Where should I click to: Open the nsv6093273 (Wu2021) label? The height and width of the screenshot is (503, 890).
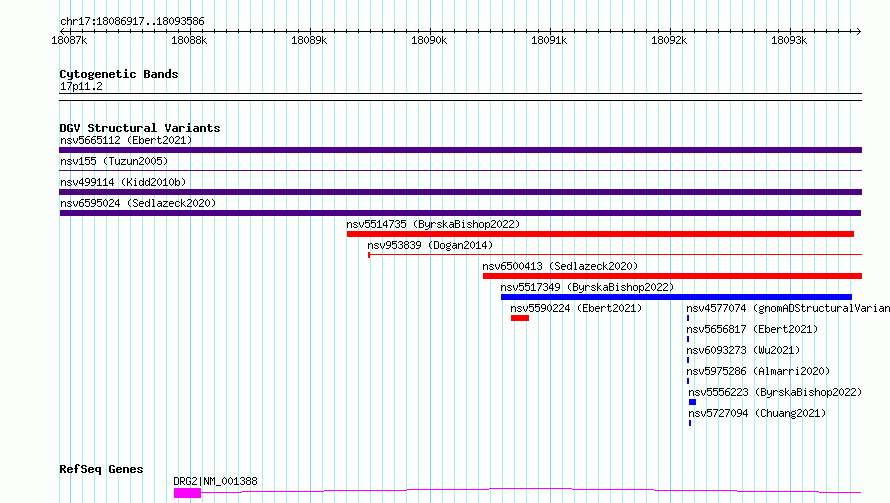pos(743,350)
